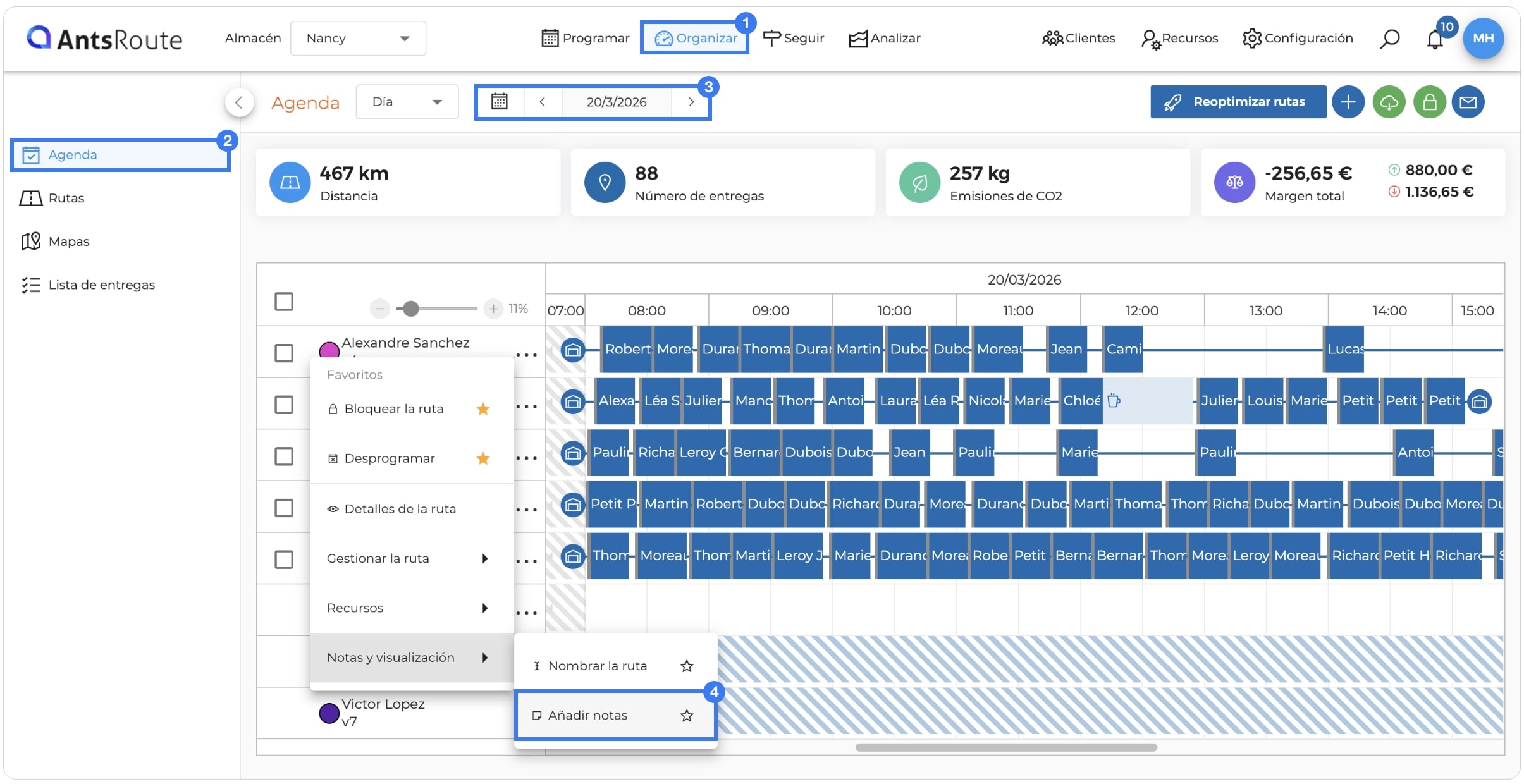Click the green lock routes icon

pos(1430,102)
